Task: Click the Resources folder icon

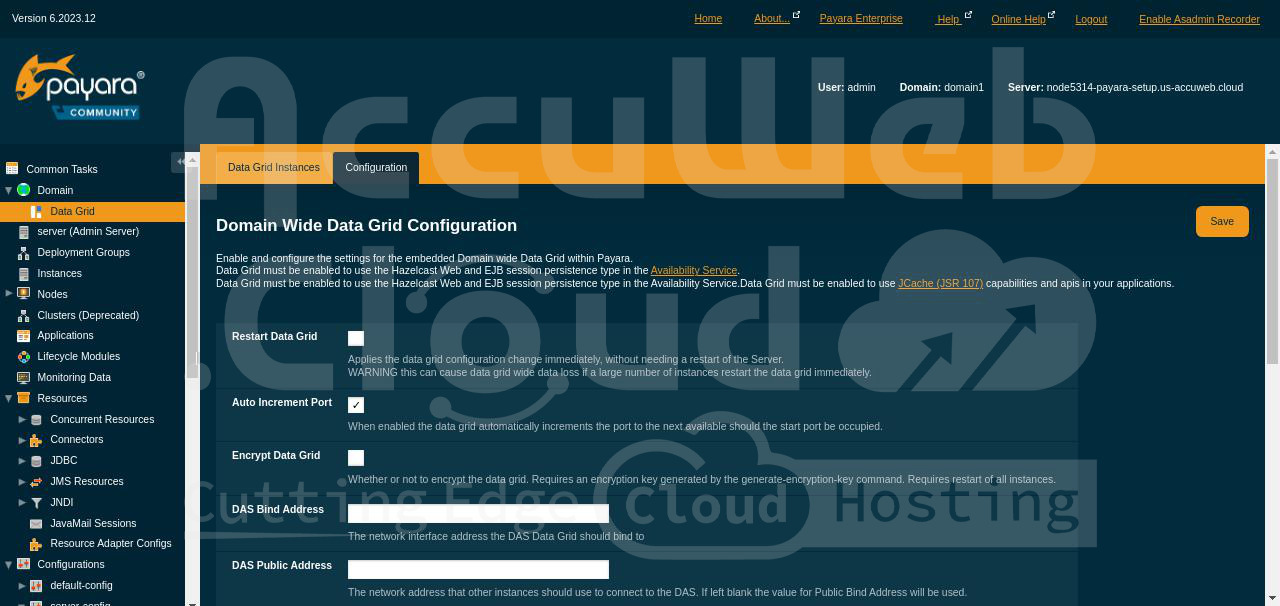Action: [x=24, y=398]
